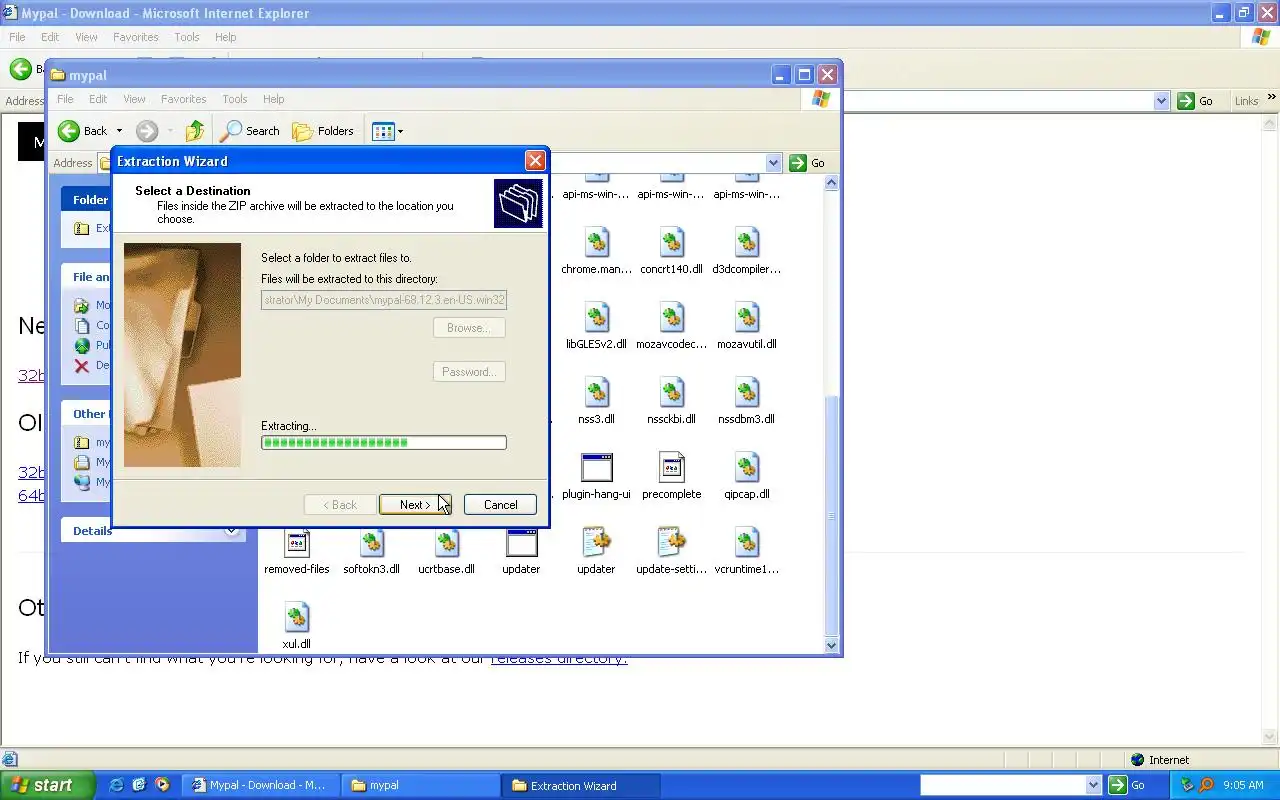Open Edit menu in Internet Explorer

(50, 37)
